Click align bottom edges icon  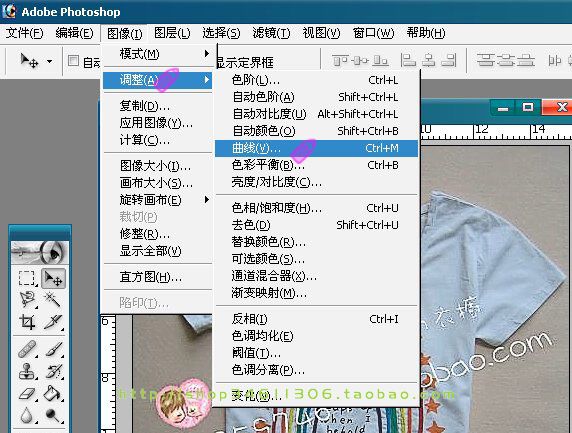click(380, 60)
